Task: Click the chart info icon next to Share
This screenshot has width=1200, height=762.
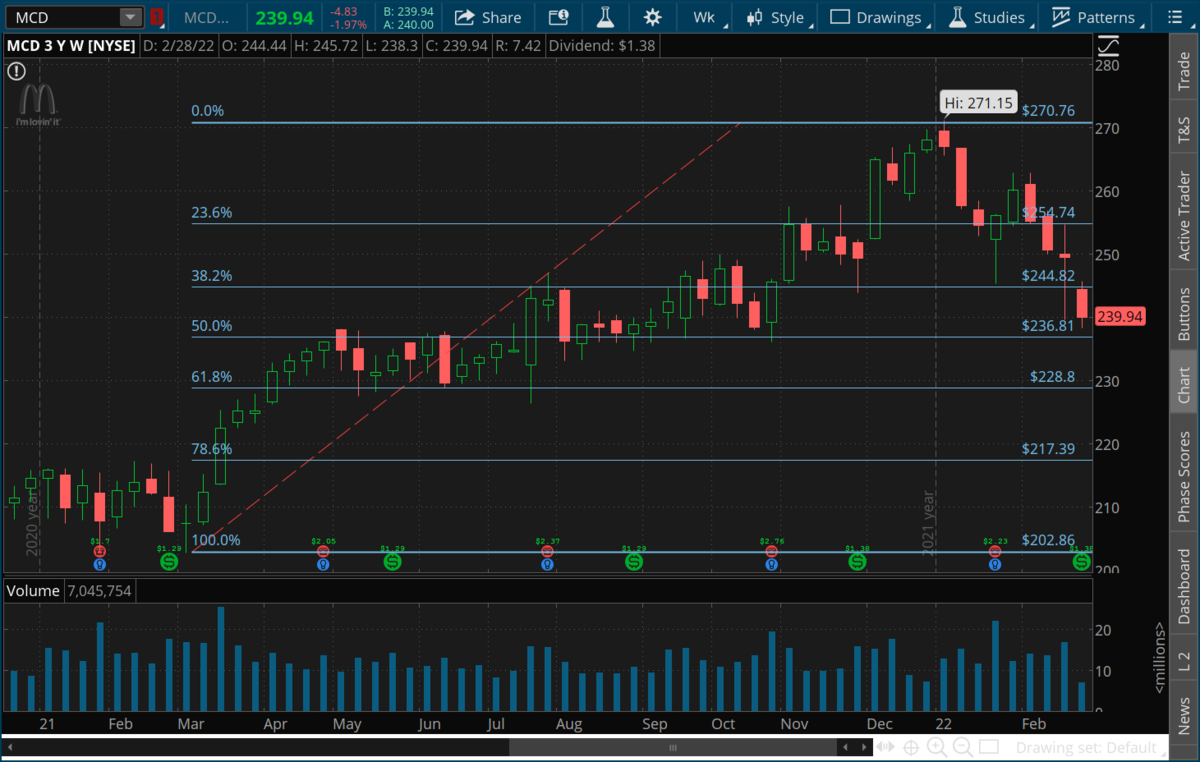Action: (x=559, y=17)
